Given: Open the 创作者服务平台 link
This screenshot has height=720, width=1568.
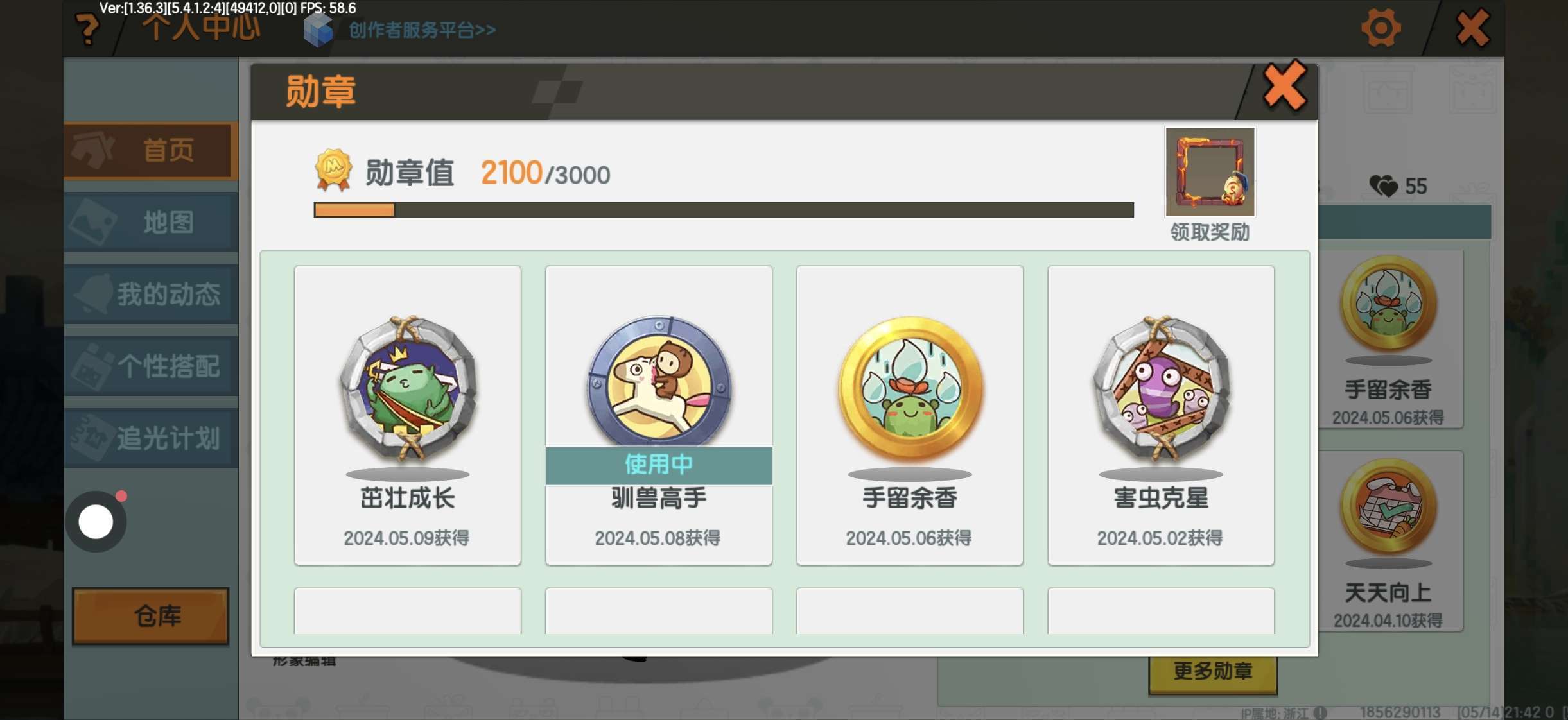Looking at the screenshot, I should tap(422, 30).
